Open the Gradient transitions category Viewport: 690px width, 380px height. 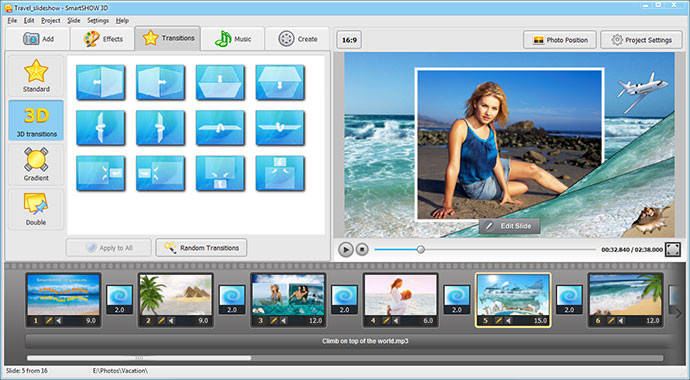point(36,164)
